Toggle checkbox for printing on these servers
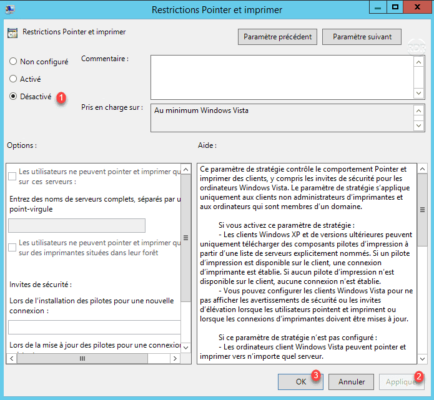This screenshot has width=434, height=400. click(x=12, y=176)
